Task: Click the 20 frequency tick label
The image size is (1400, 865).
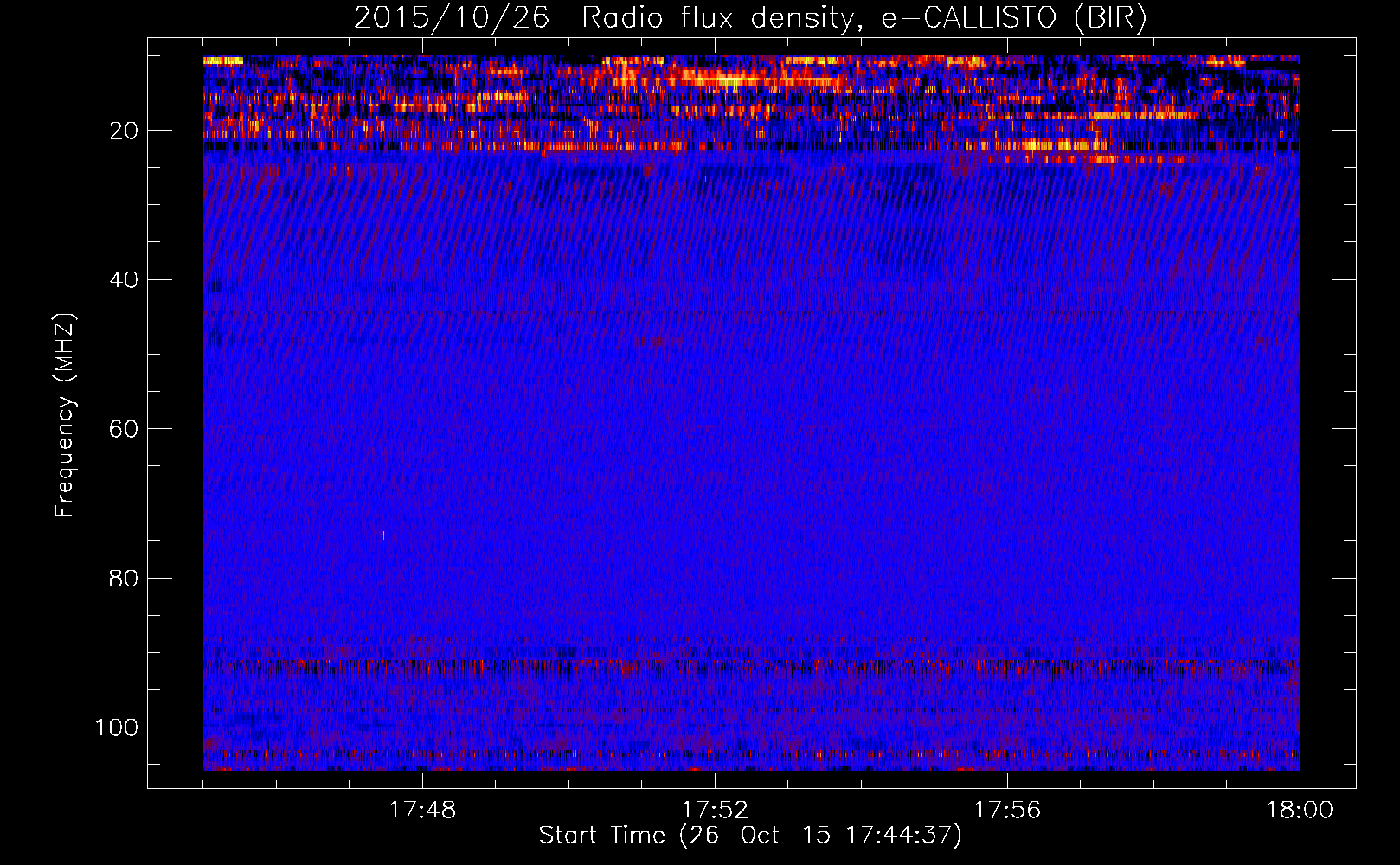Action: click(x=124, y=131)
